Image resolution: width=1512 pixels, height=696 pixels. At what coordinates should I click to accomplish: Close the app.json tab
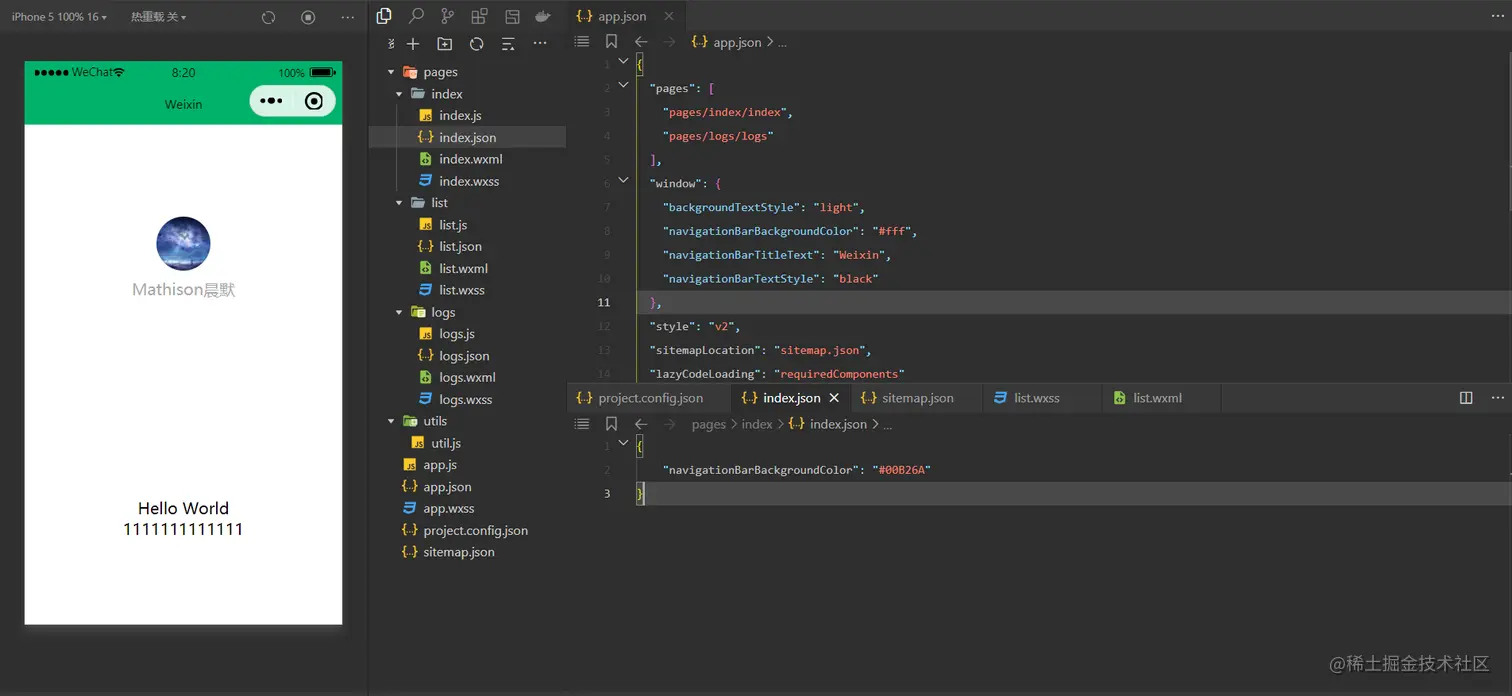pos(669,16)
